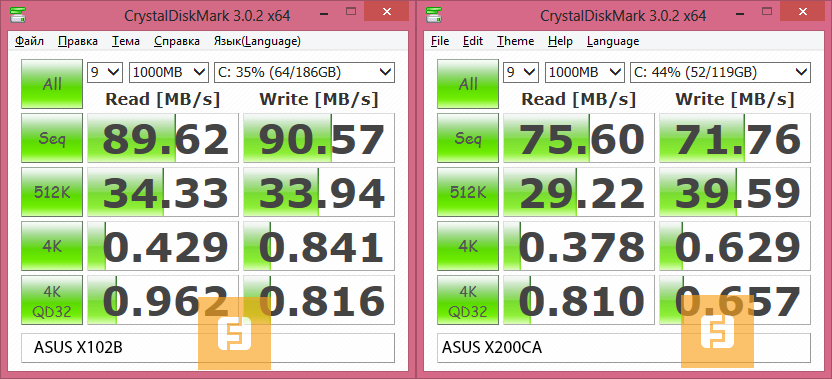Image resolution: width=832 pixels, height=379 pixels.
Task: Click 4K QD32 read value 0.810
Action: click(x=579, y=300)
